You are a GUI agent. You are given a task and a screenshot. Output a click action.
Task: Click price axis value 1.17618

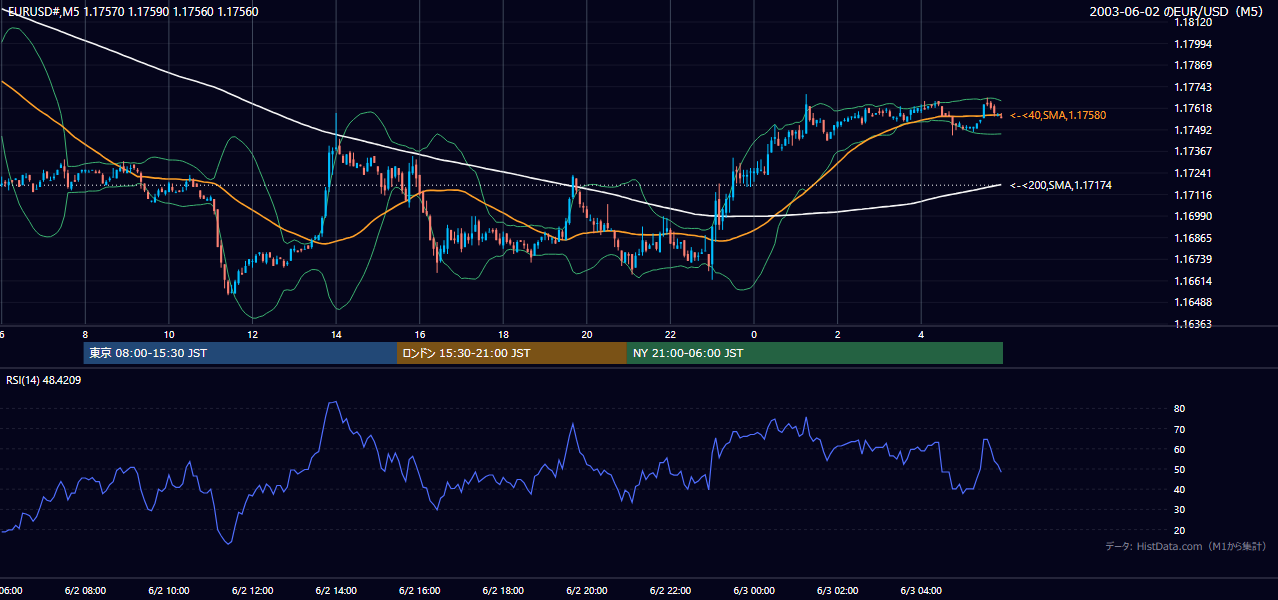coord(1191,108)
